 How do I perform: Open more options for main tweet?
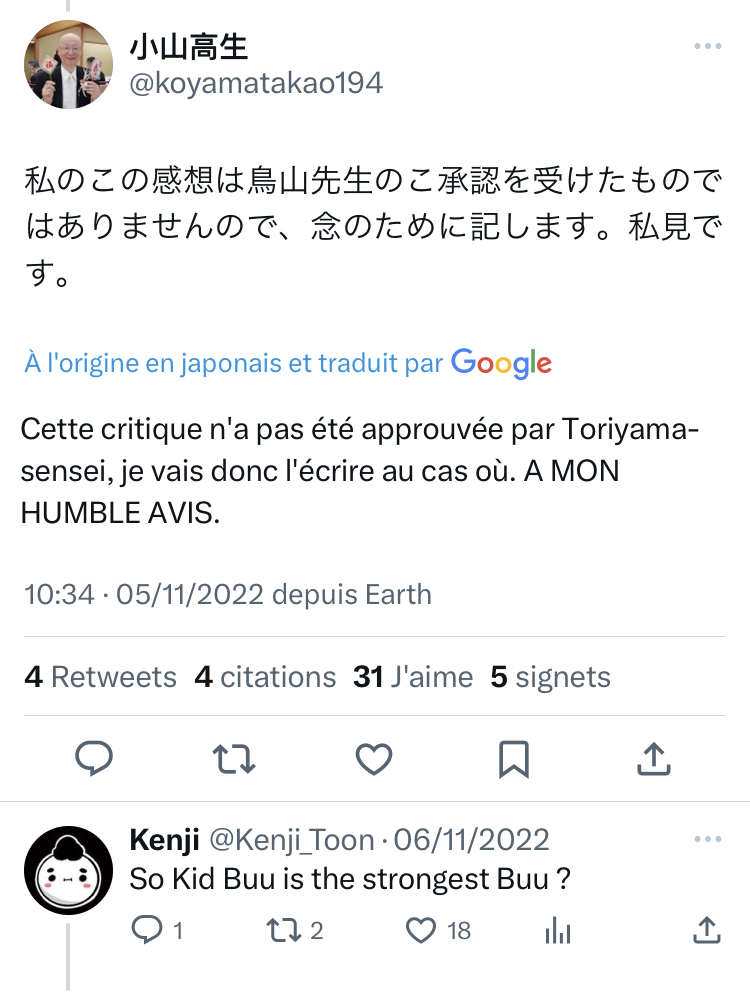point(707,47)
